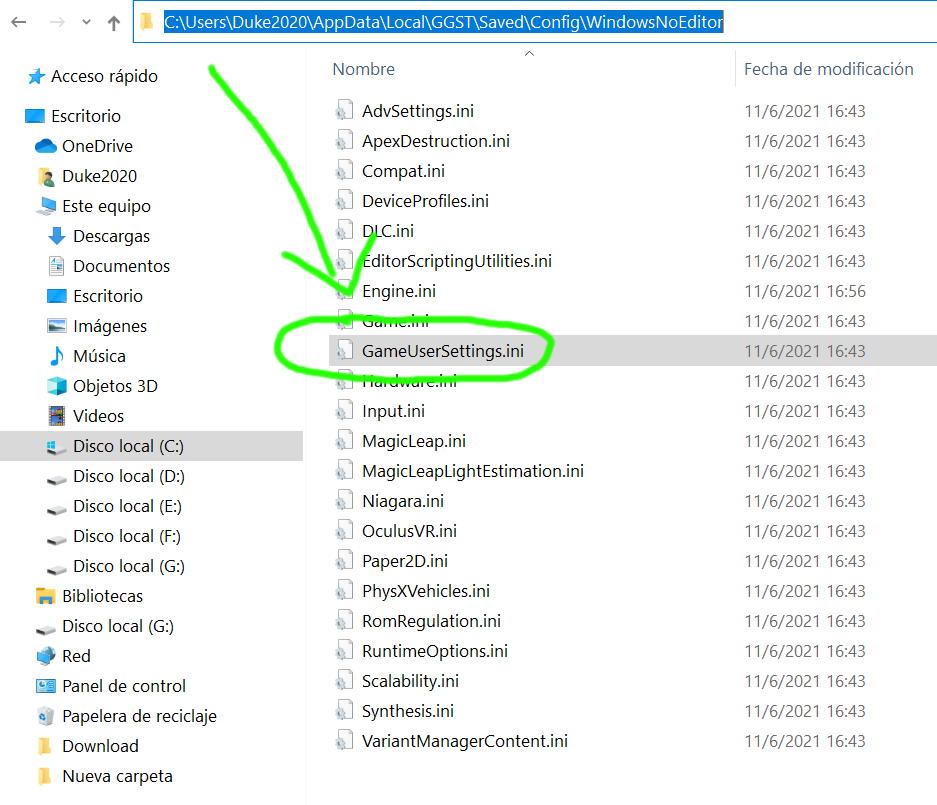The height and width of the screenshot is (805, 937).
Task: Click the Objetos 3D cube icon
Action: point(57,386)
